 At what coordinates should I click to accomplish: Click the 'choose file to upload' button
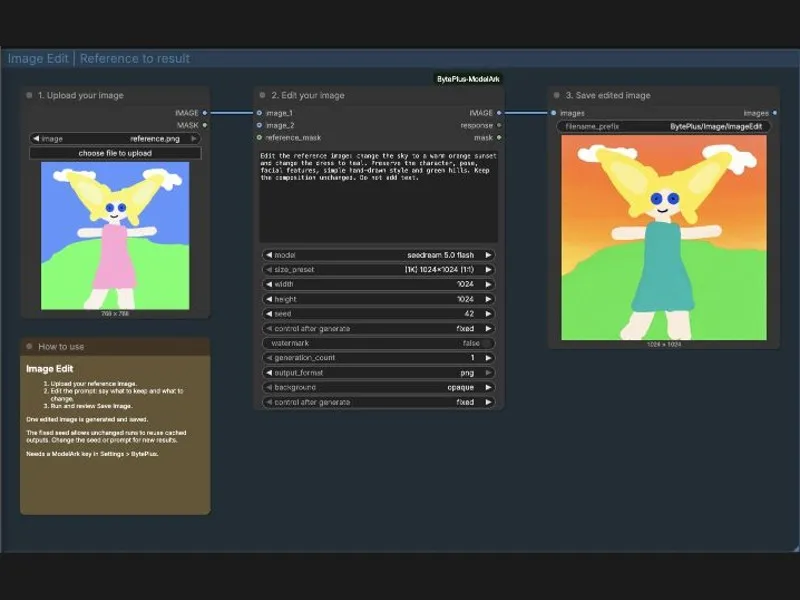(x=115, y=153)
